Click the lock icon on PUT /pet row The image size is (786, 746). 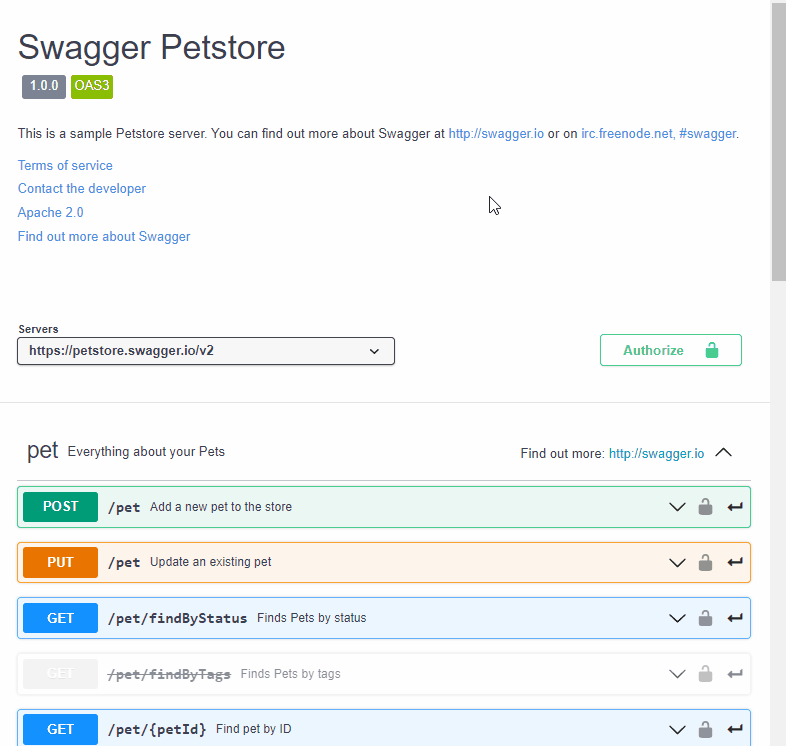tap(705, 563)
